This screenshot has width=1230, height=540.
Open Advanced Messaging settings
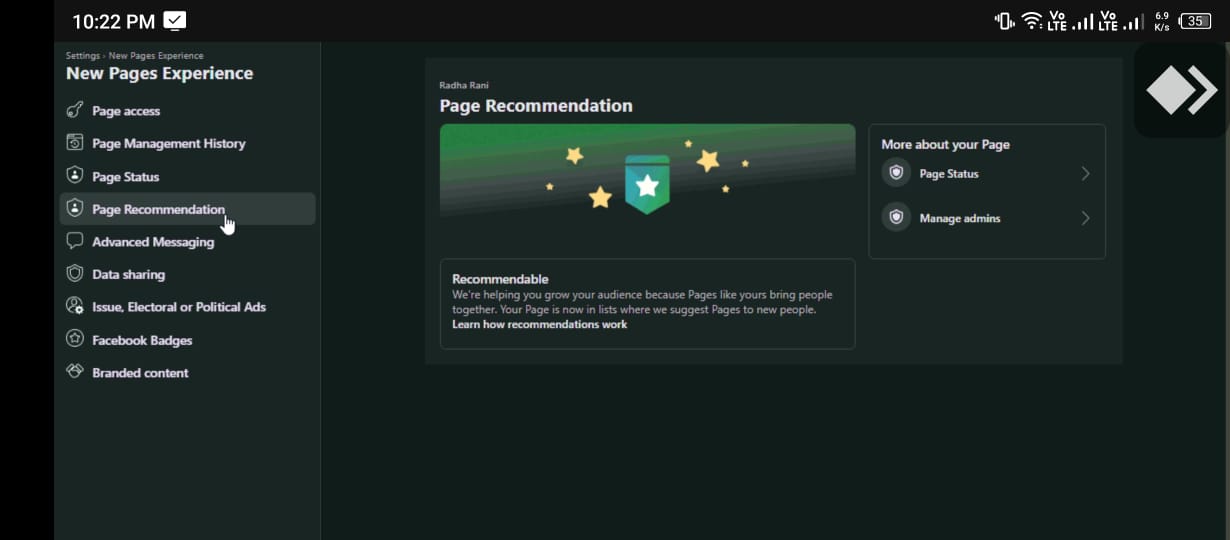click(188, 241)
